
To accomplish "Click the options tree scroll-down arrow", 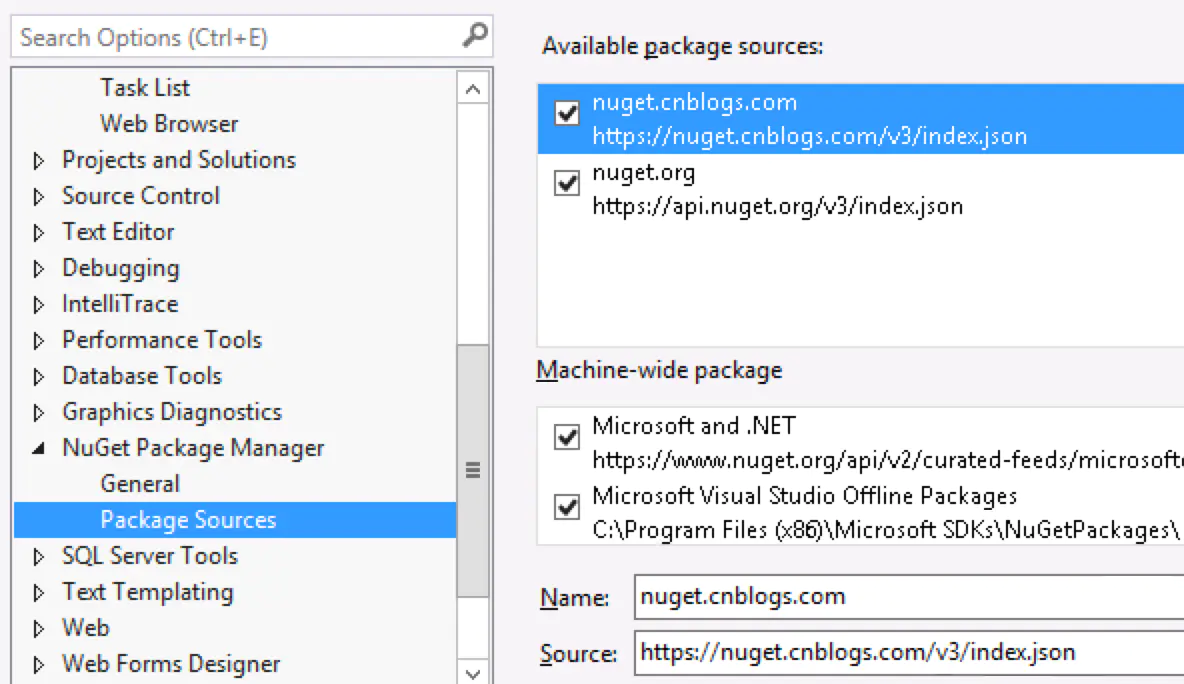I will pos(473,673).
